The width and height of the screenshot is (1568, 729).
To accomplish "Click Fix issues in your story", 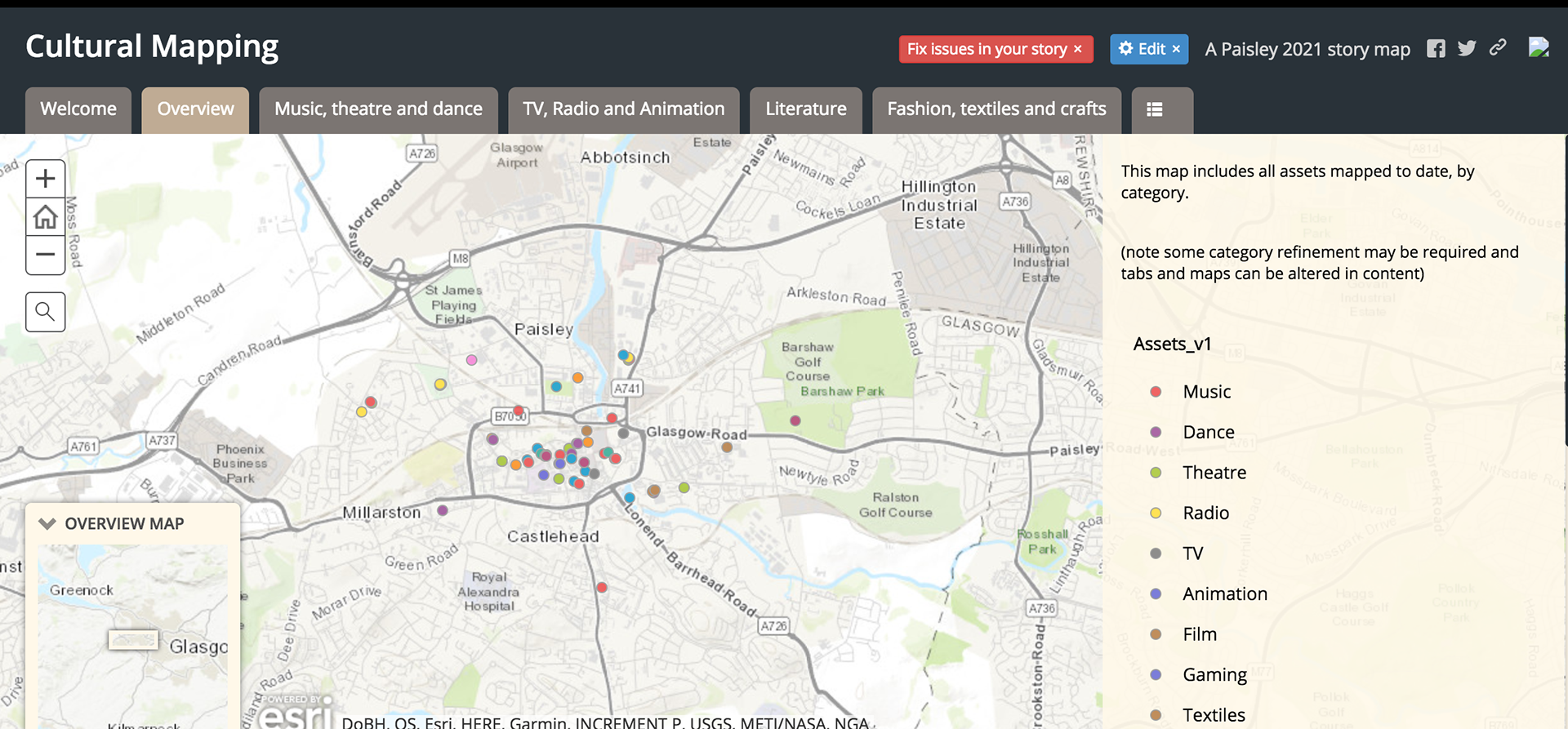I will tap(987, 49).
